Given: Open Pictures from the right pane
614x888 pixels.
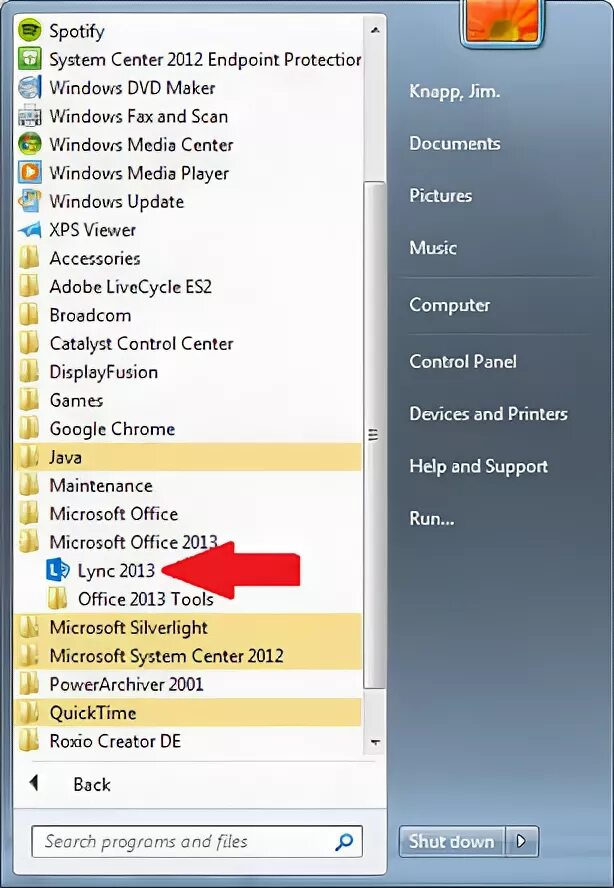Looking at the screenshot, I should point(441,195).
